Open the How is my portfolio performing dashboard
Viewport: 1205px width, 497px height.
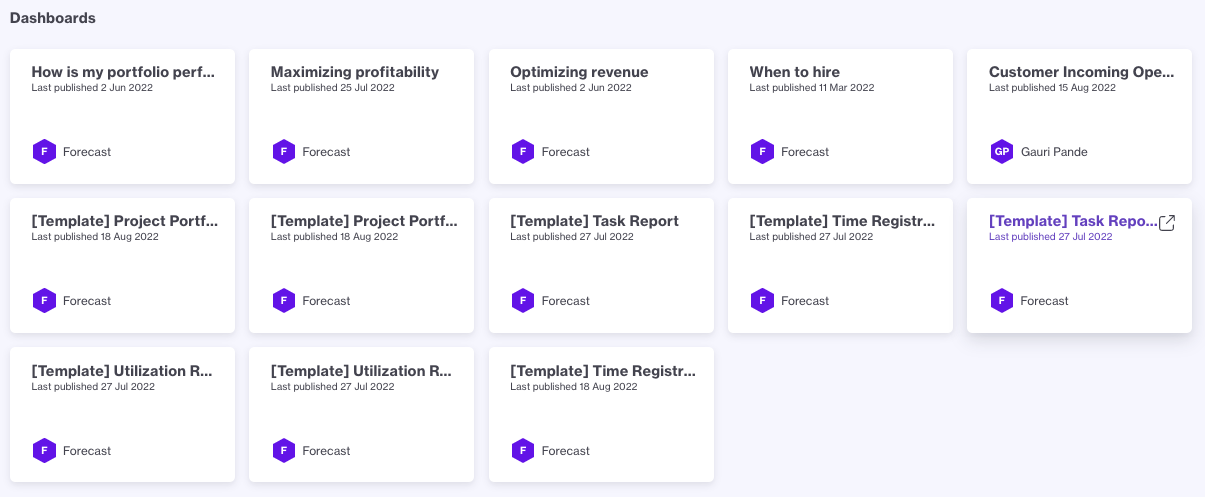pyautogui.click(x=122, y=72)
